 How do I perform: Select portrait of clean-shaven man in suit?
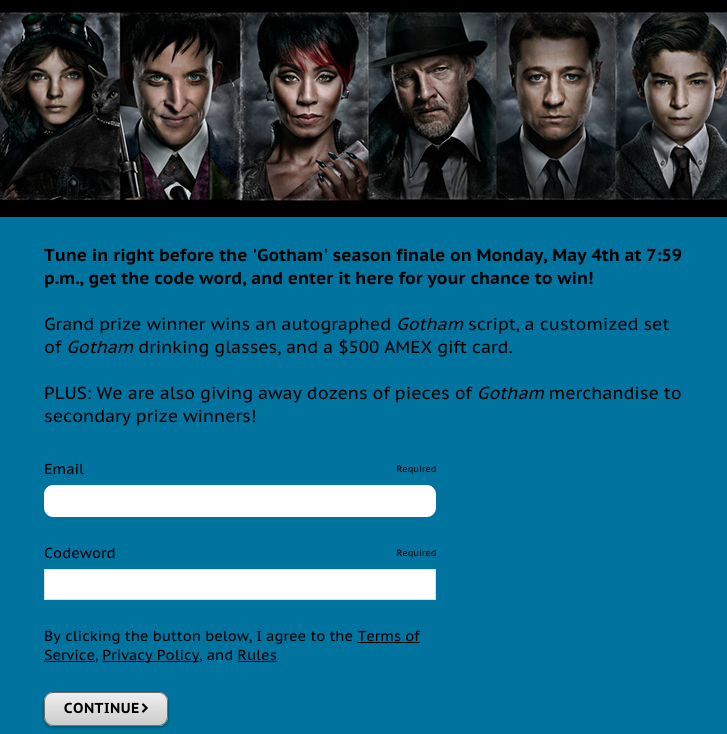557,106
